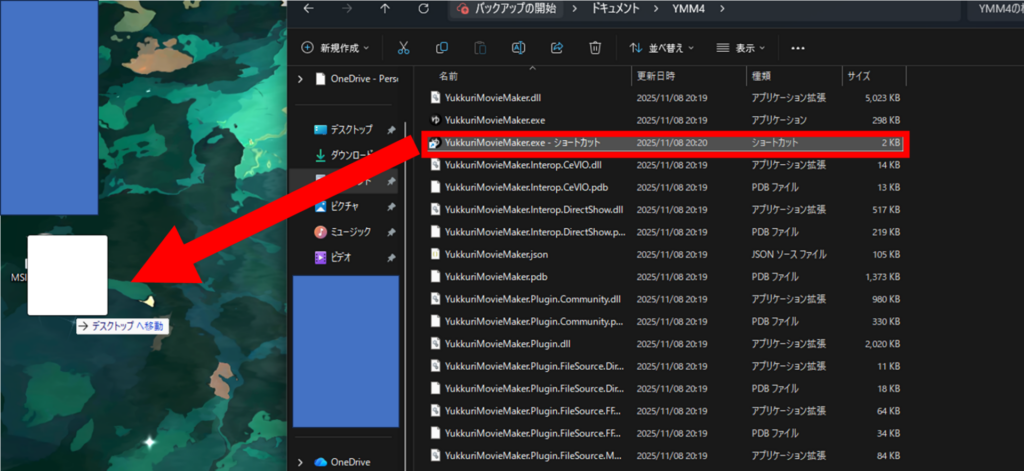
Task: Click the YukkuriMovieMaker.exe application icon
Action: (x=436, y=120)
